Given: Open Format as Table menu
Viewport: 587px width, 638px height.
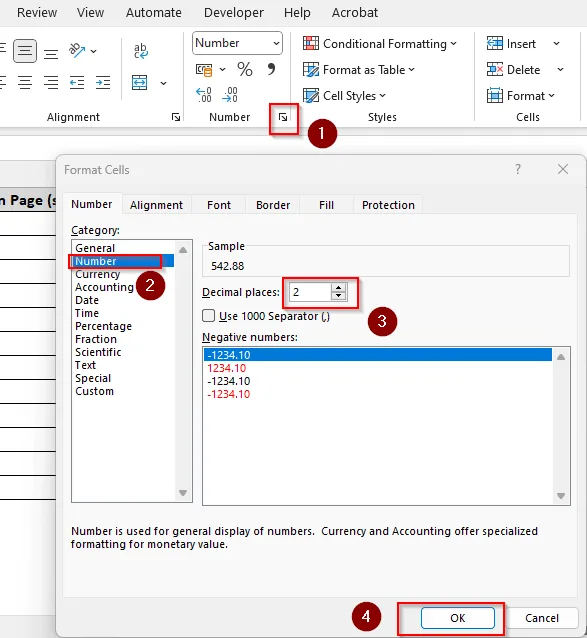Looking at the screenshot, I should pos(359,70).
